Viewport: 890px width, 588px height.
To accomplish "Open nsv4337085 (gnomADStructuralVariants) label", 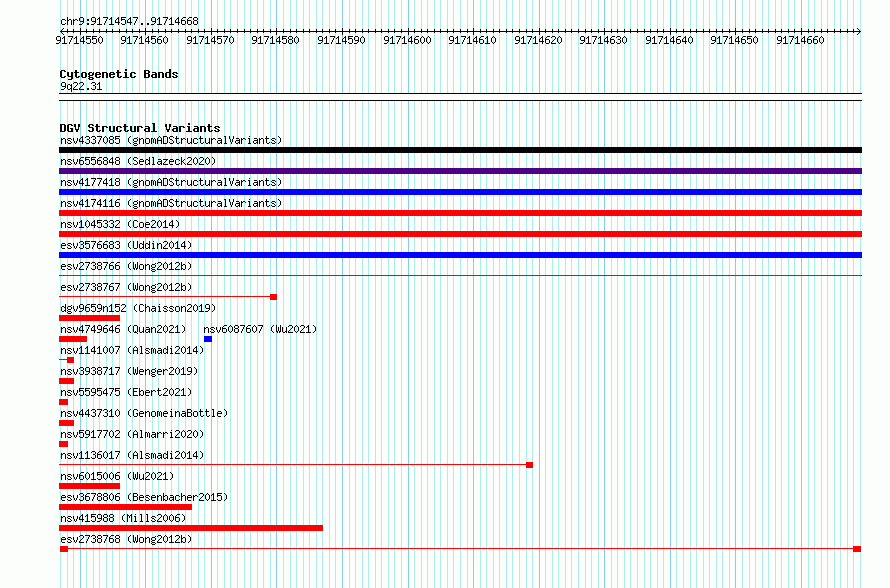I will (x=171, y=140).
